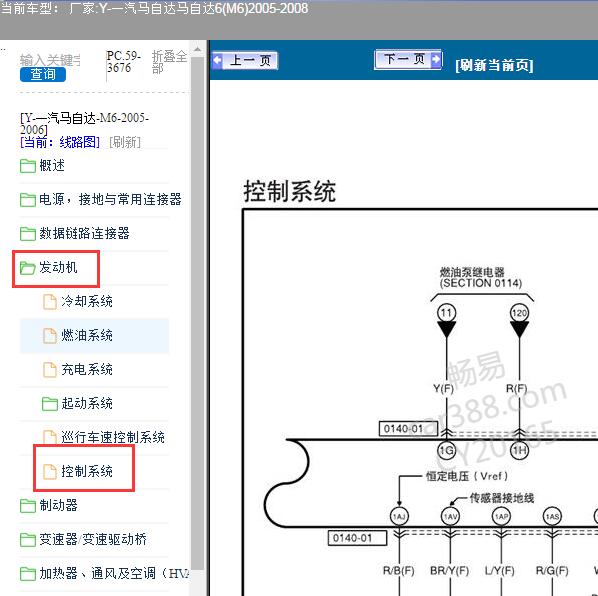Click the 恒定电压 (Vref) label
This screenshot has height=596, width=598.
click(467, 476)
